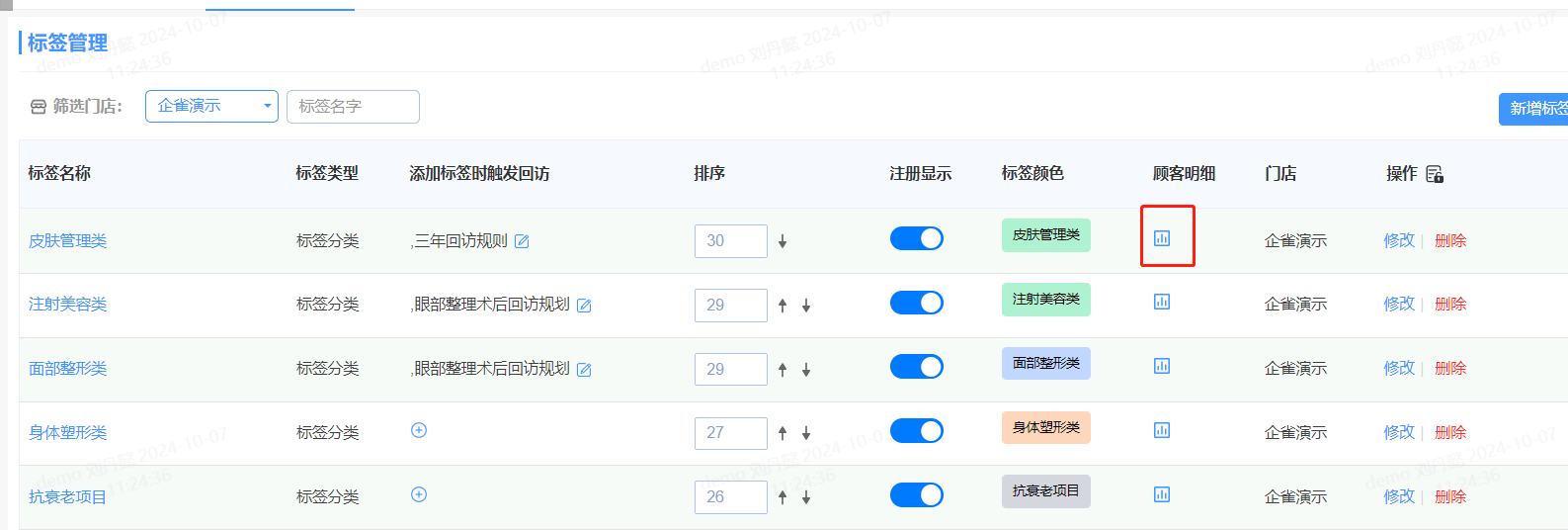
Task: Click the 新增标签 button
Action: 1535,108
